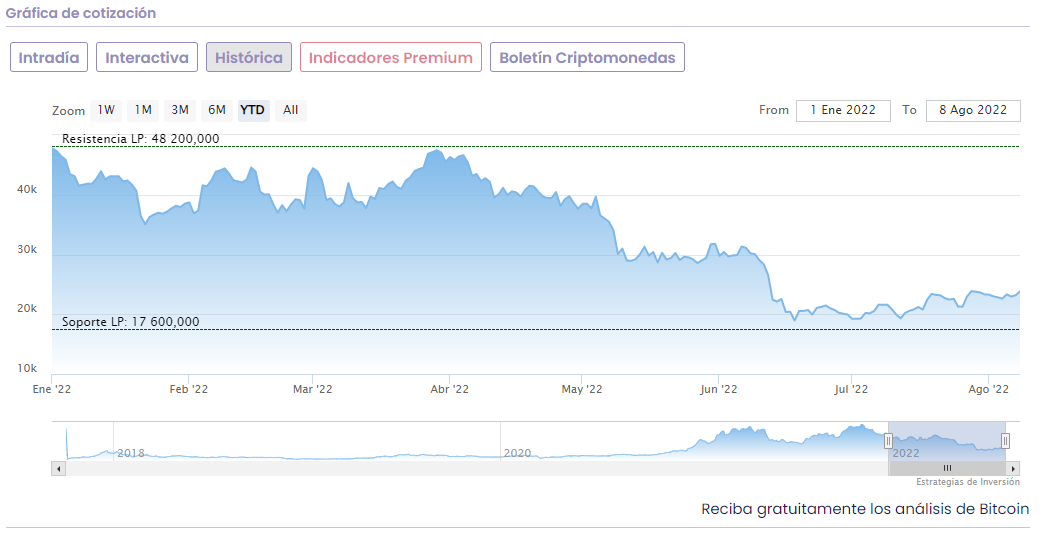Show All historical data range
The width and height of the screenshot is (1043, 544).
click(290, 110)
